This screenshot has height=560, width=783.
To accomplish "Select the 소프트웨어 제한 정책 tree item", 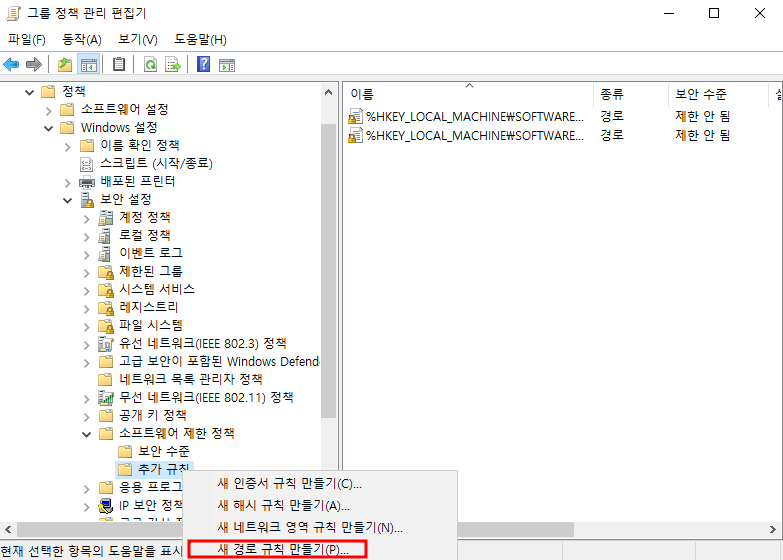I will pos(177,433).
